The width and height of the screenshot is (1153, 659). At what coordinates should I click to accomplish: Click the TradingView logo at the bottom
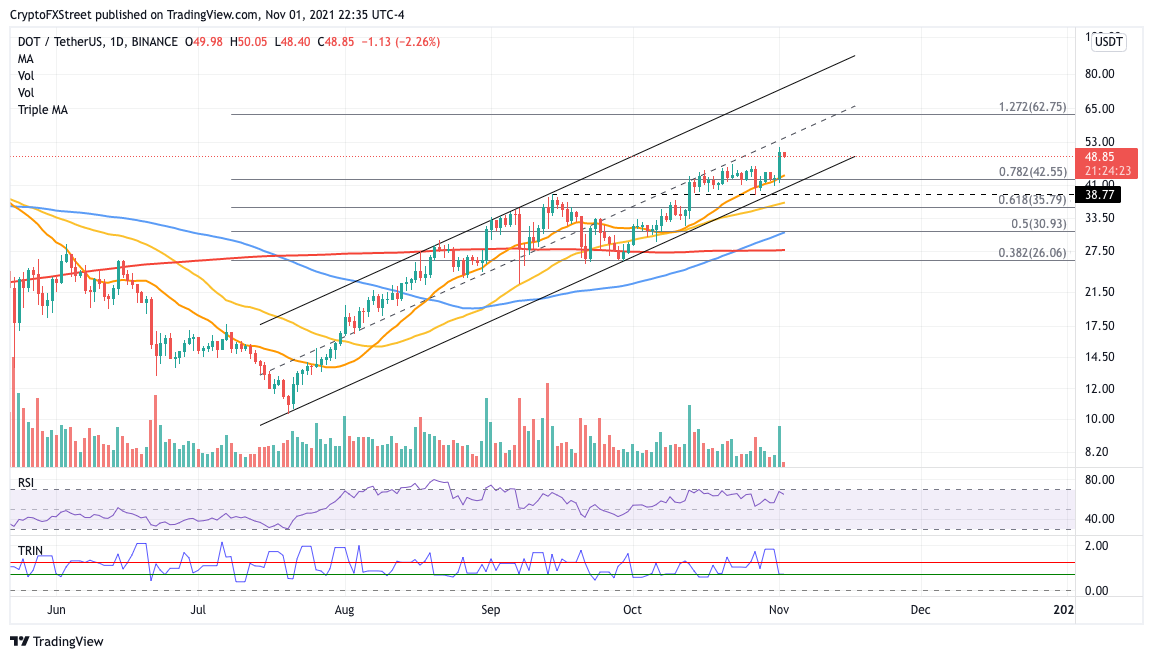click(57, 641)
